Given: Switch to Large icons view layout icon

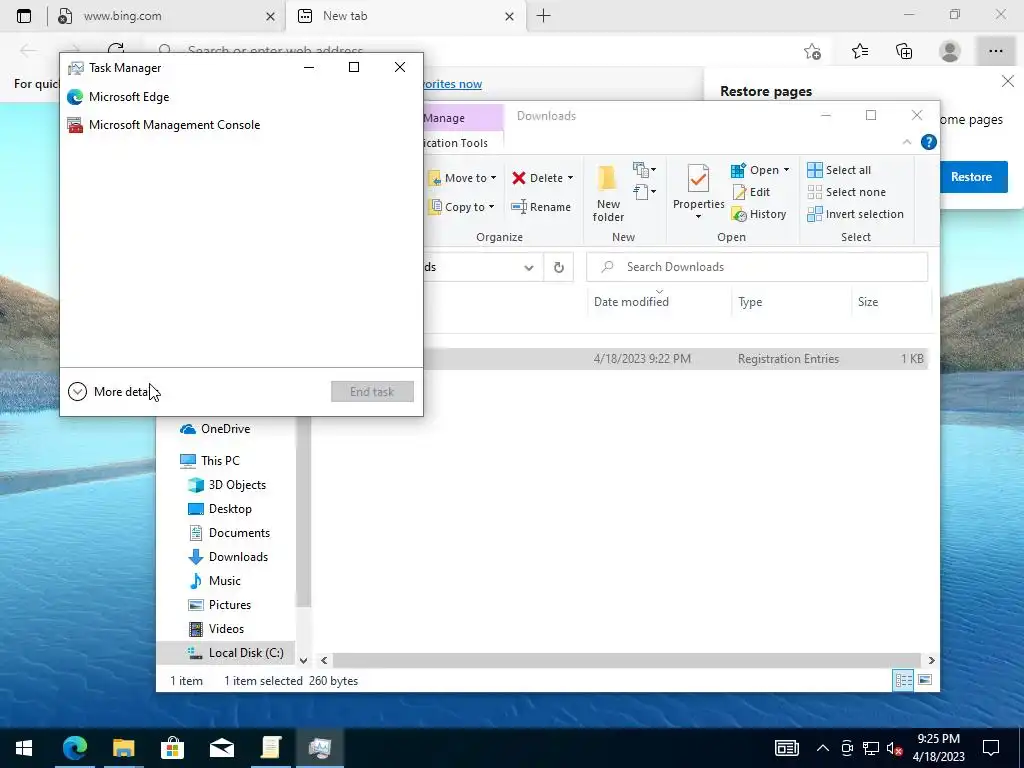Looking at the screenshot, I should 925,680.
